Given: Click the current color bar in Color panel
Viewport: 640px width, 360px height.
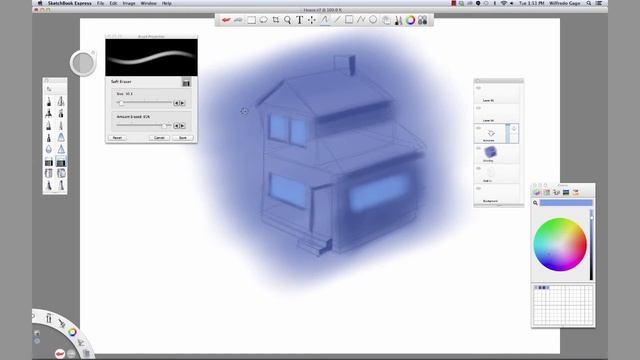Looking at the screenshot, I should tap(566, 203).
